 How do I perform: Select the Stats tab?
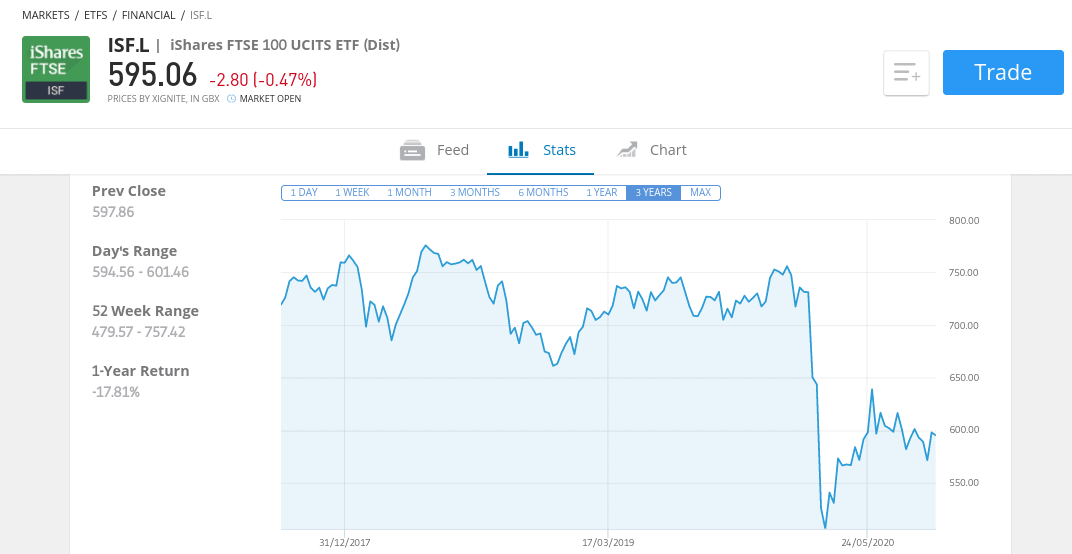click(x=541, y=150)
